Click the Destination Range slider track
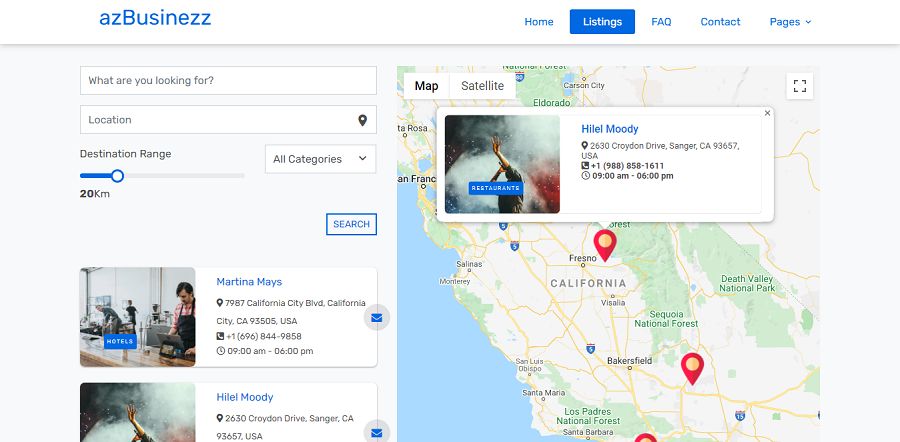The width and height of the screenshot is (900, 442). [162, 176]
